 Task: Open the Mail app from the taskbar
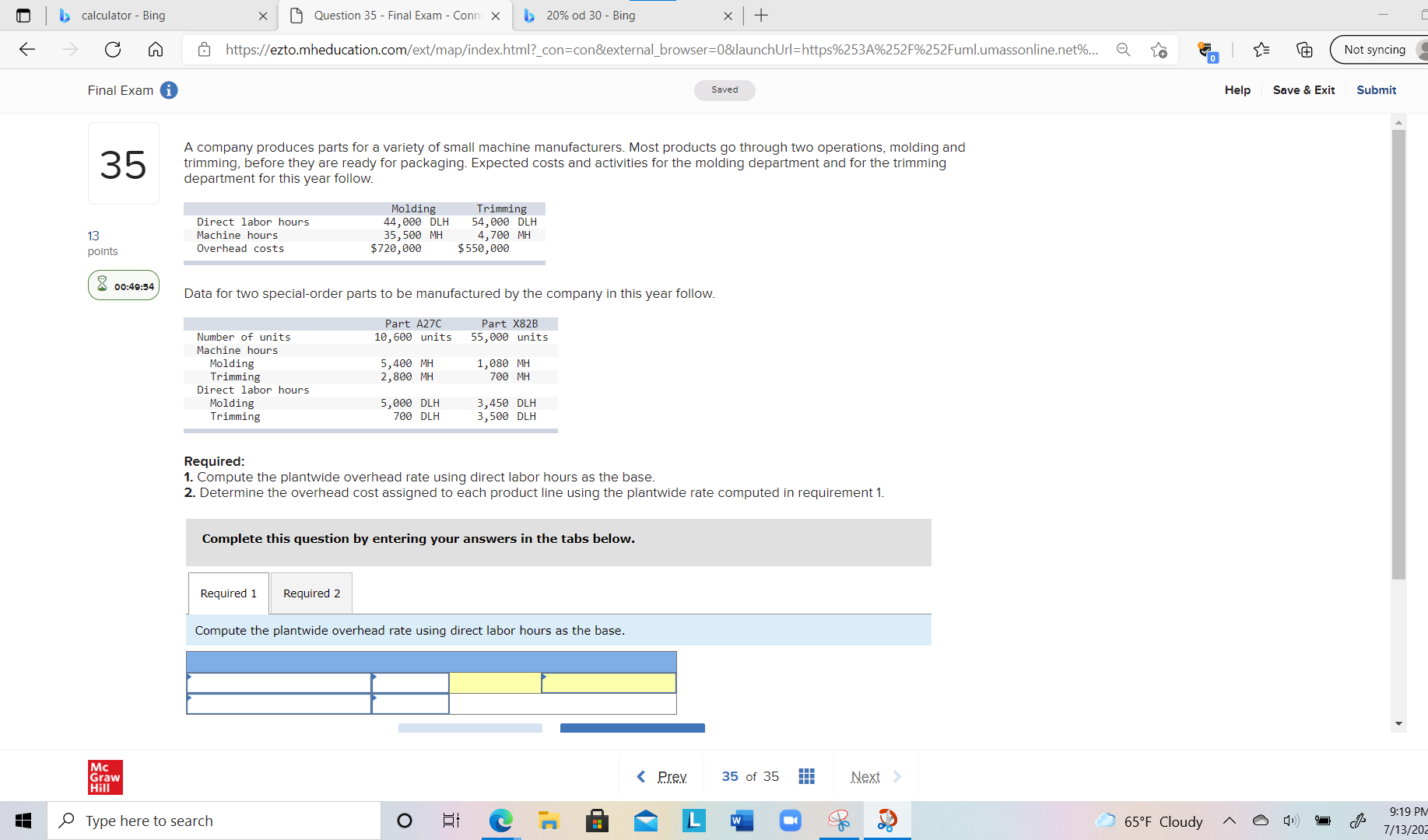coord(645,820)
